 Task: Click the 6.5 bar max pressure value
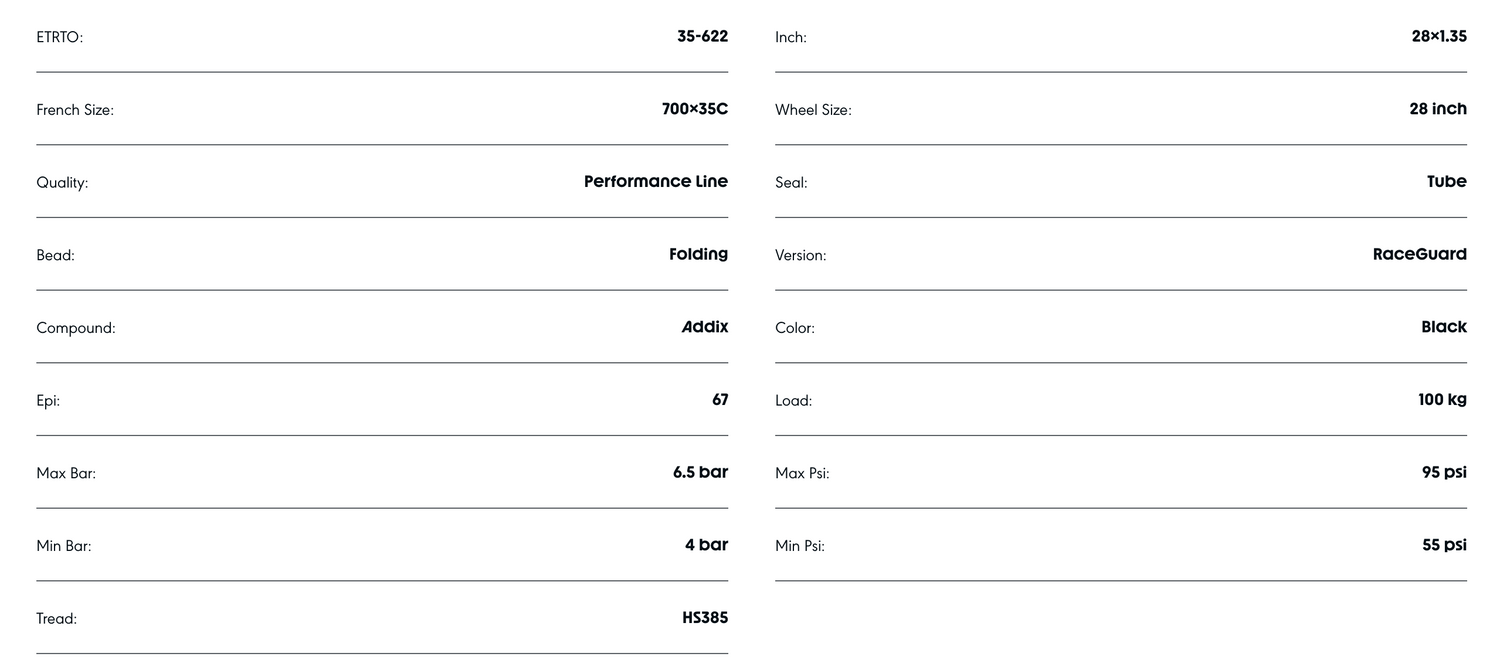pos(700,472)
